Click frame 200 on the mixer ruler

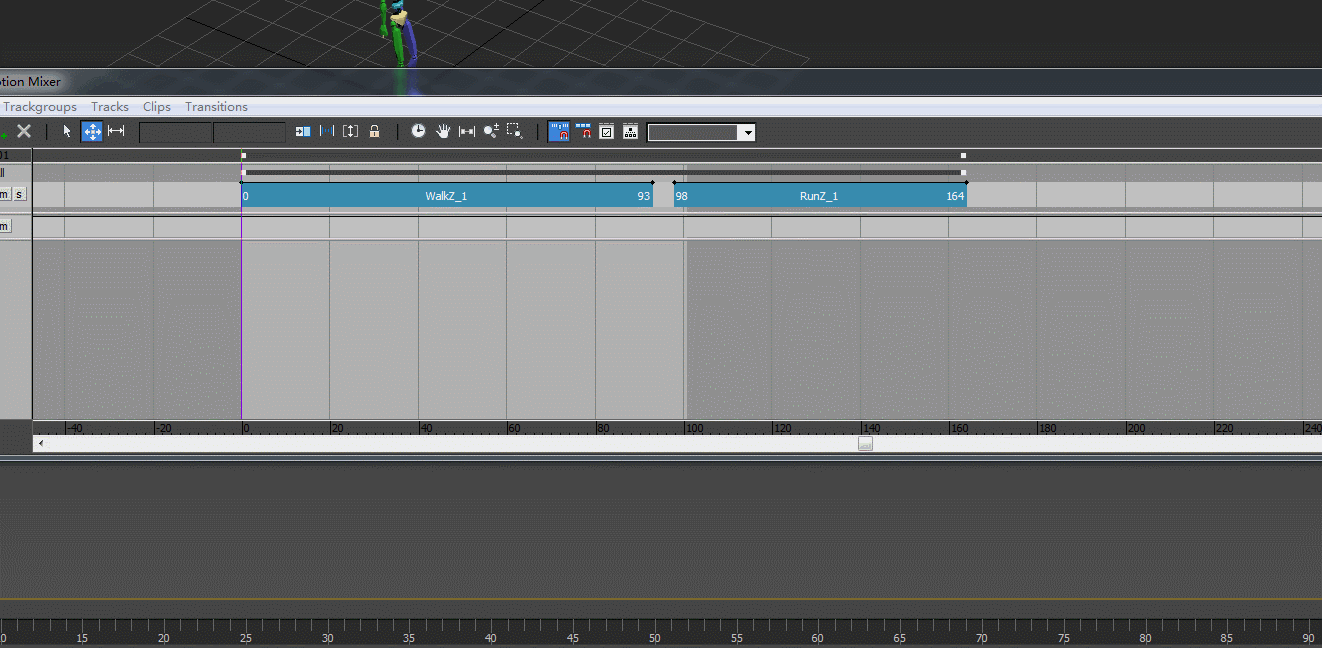(1136, 428)
